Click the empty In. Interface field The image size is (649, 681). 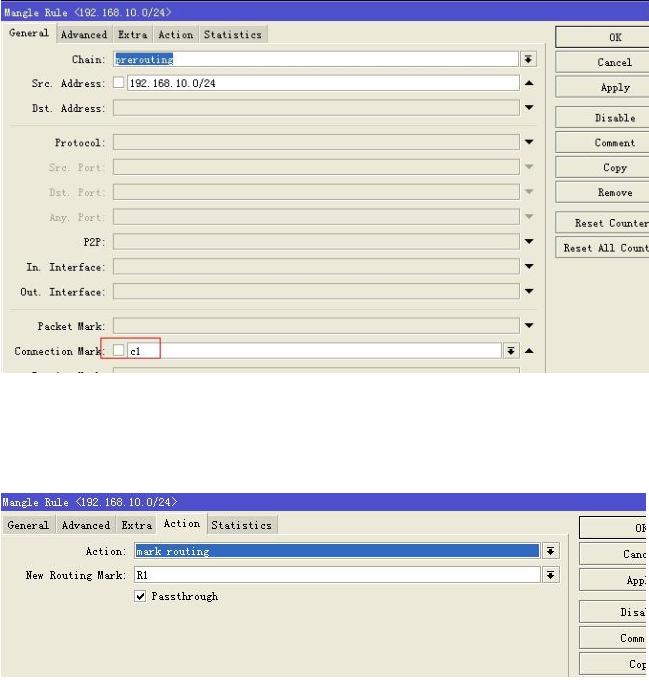[x=316, y=267]
